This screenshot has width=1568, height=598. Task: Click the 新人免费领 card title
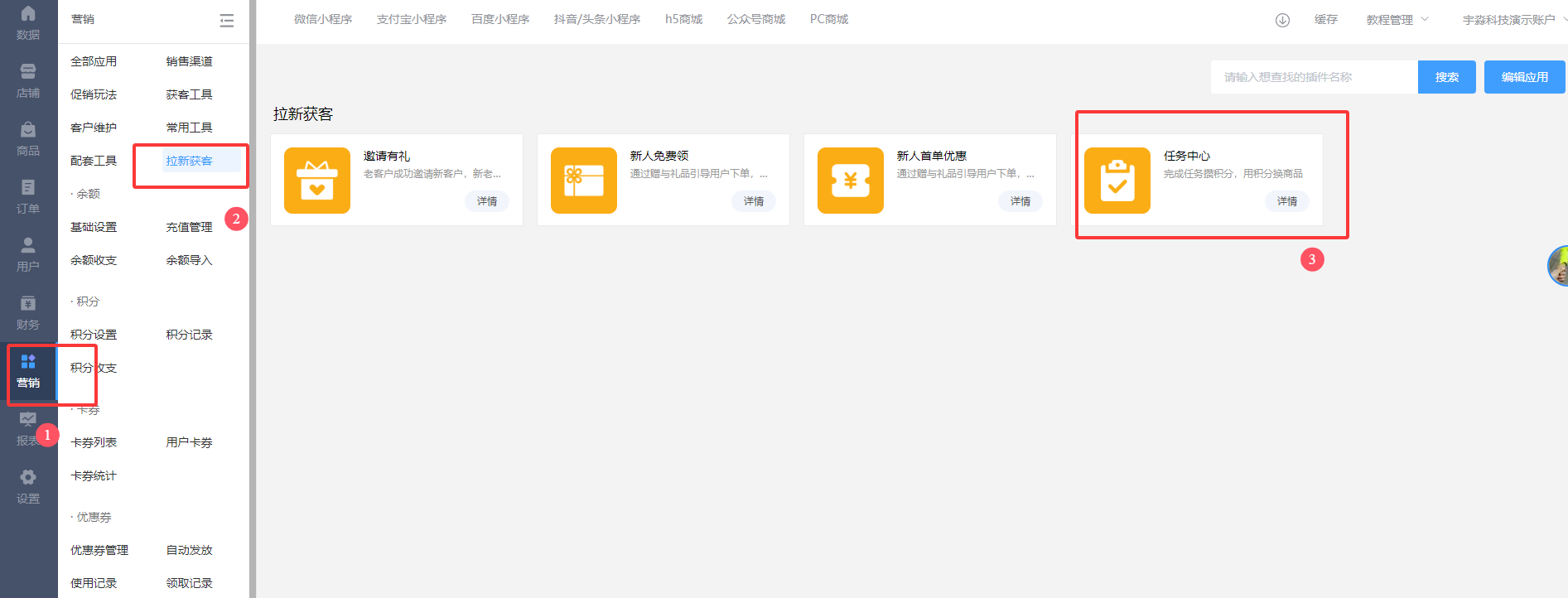point(659,156)
